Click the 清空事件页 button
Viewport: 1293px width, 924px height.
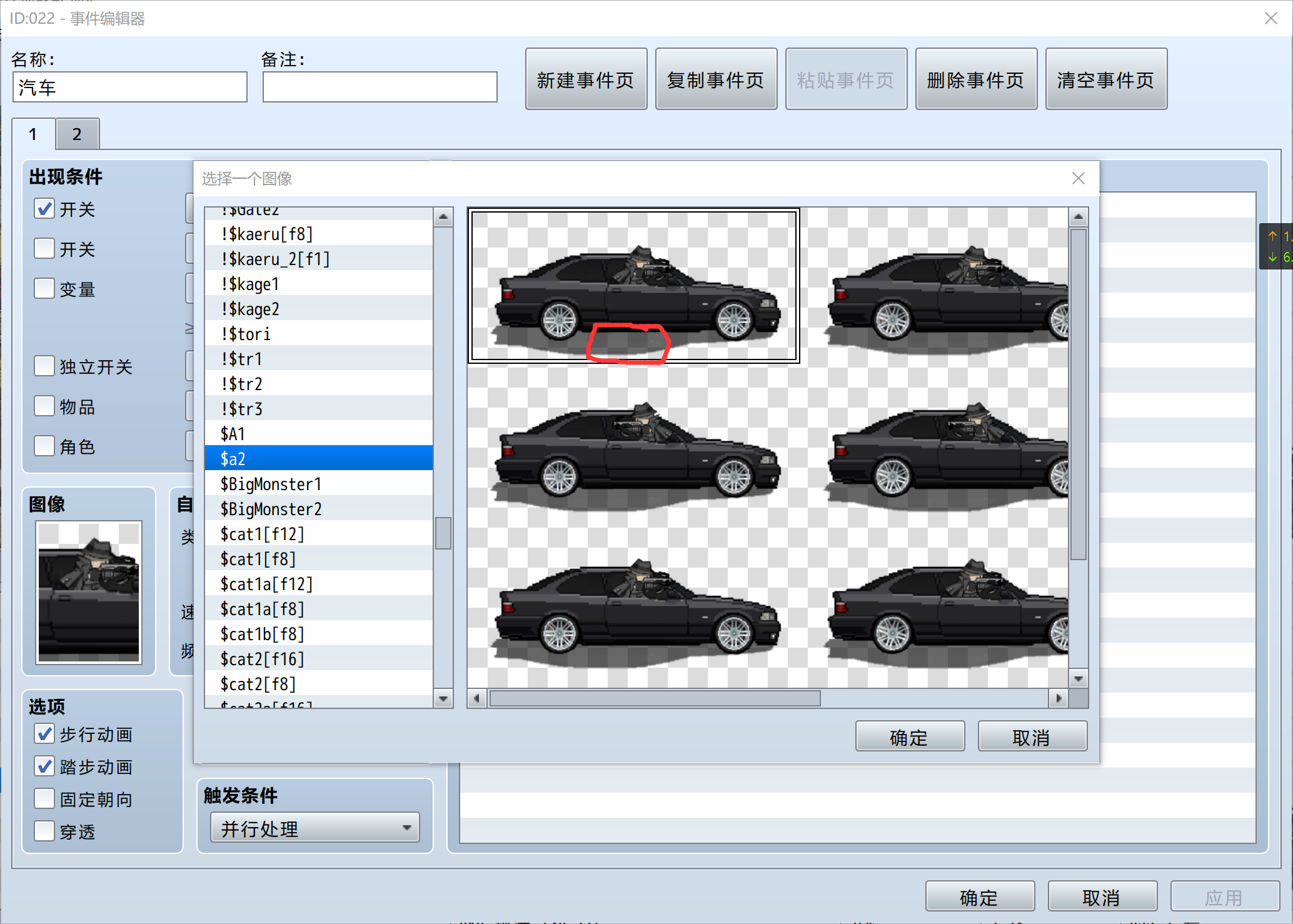coord(1106,79)
